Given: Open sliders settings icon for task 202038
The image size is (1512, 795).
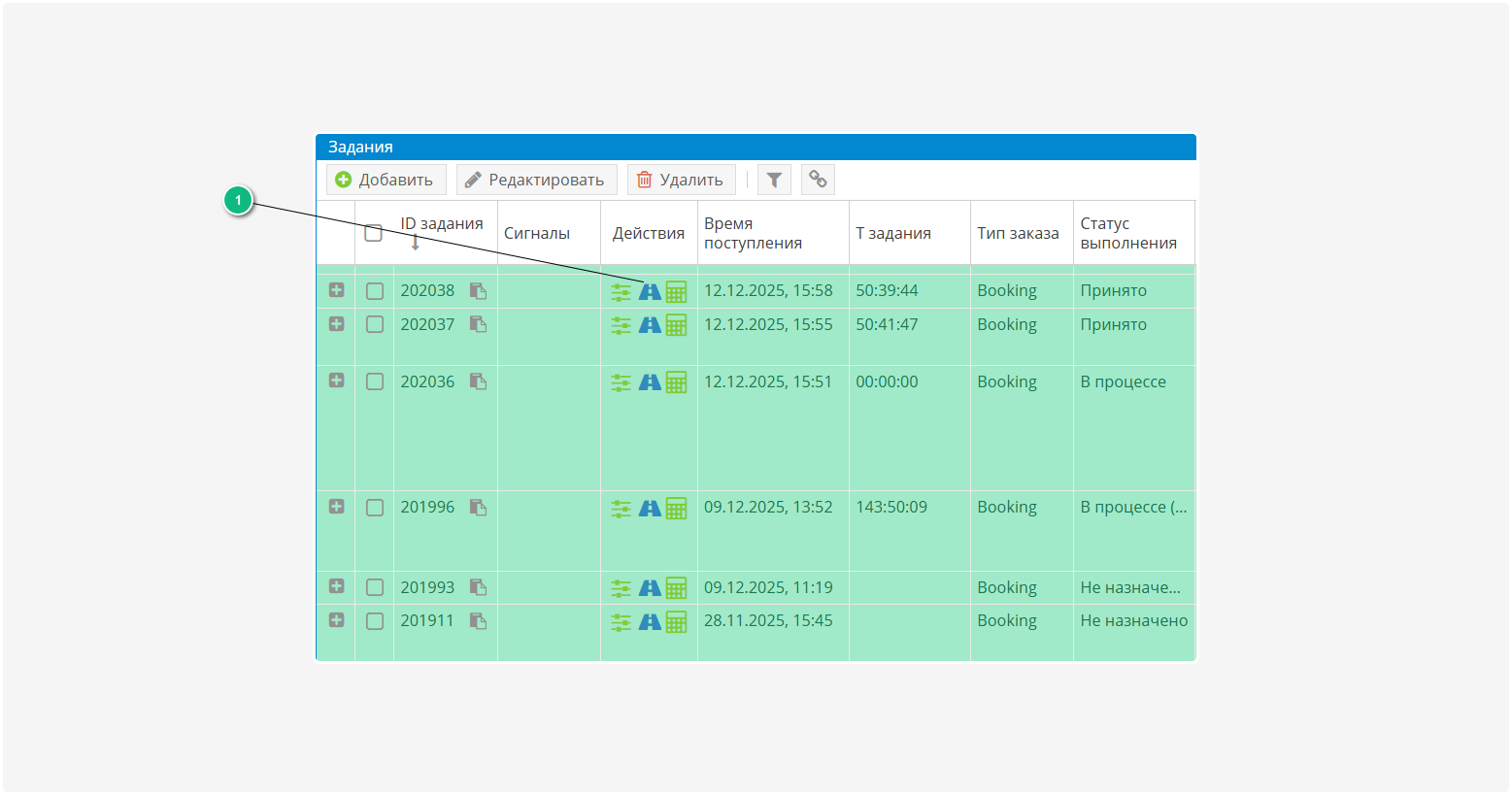Looking at the screenshot, I should coord(621,291).
